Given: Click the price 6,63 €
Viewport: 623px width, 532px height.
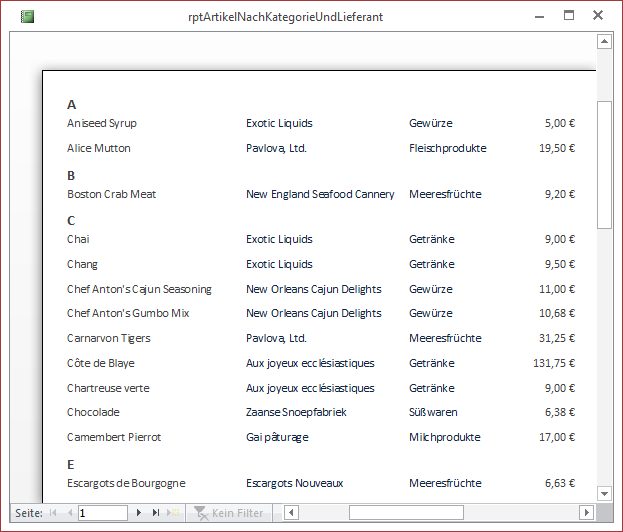Looking at the screenshot, I should [x=559, y=483].
